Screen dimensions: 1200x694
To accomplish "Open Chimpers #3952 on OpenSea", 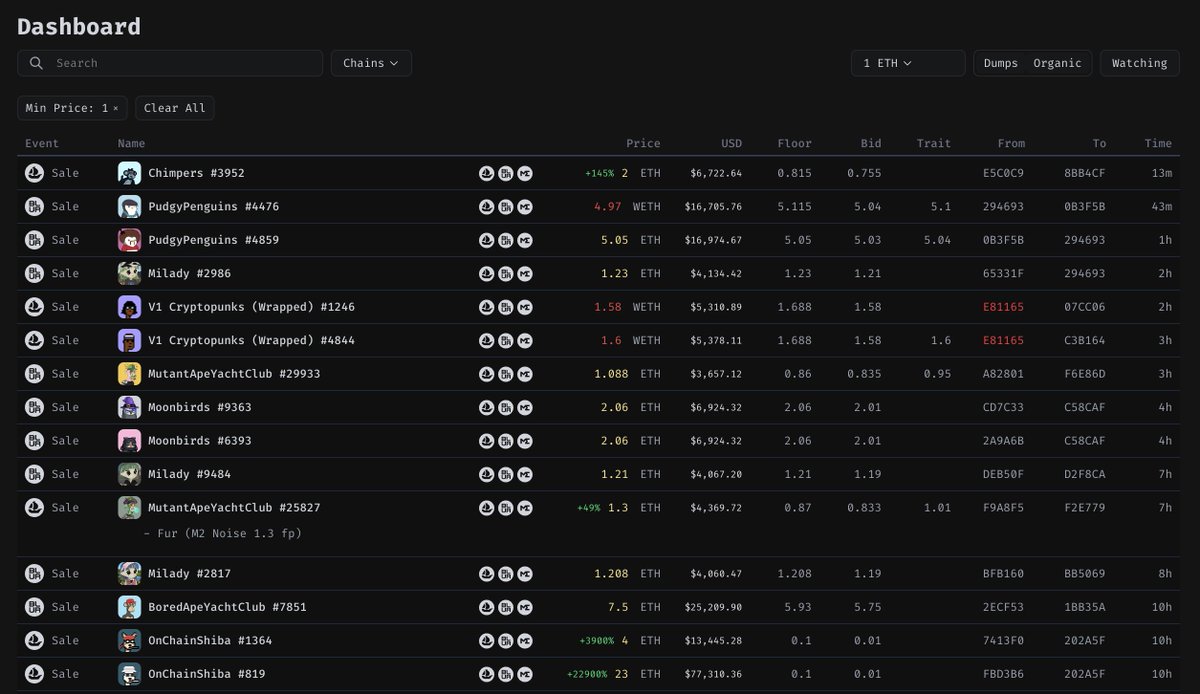I will click(x=487, y=173).
